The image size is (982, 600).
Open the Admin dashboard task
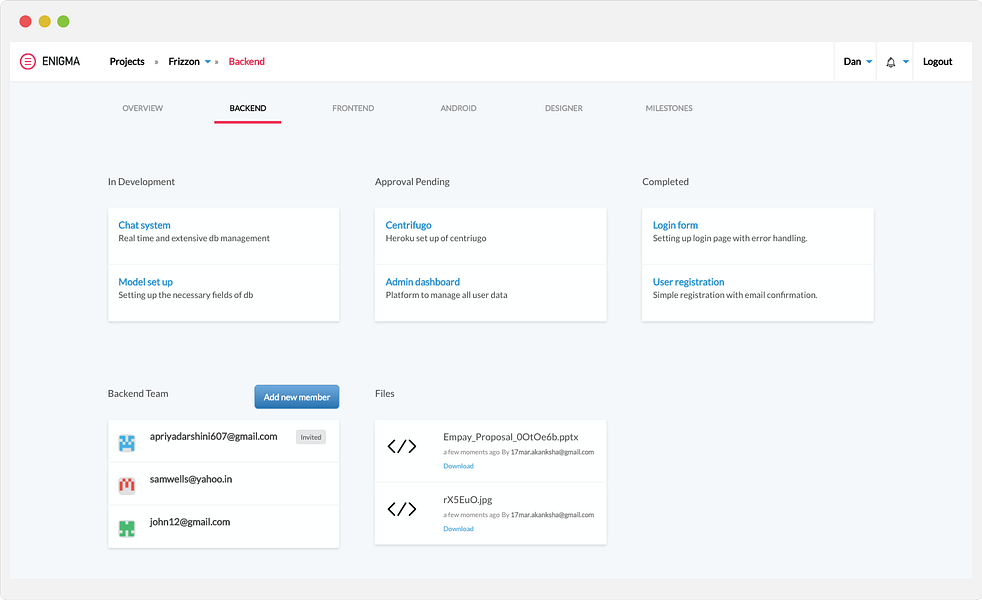point(423,282)
